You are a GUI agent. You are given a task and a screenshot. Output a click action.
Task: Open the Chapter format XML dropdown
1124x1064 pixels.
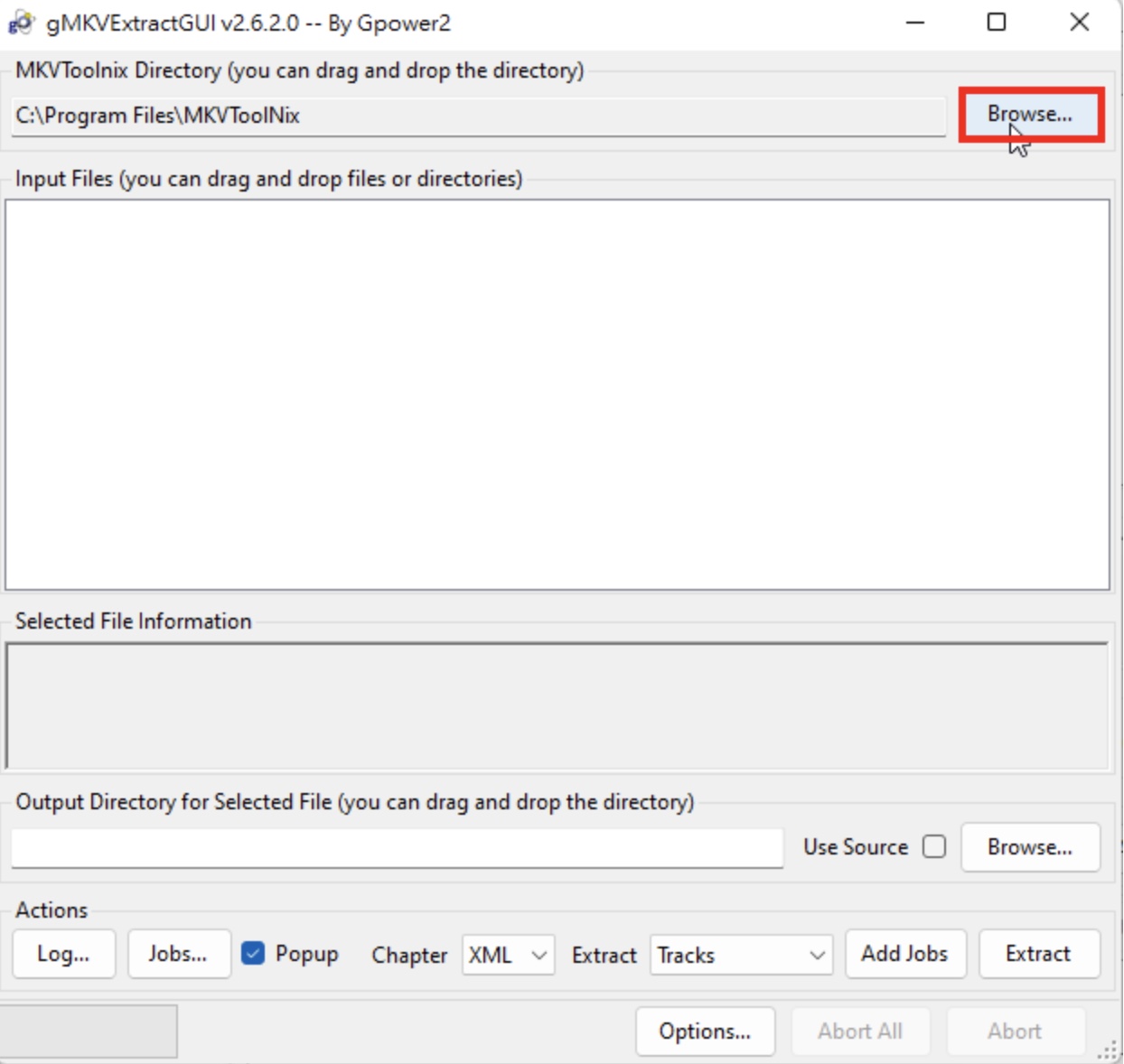(x=508, y=955)
